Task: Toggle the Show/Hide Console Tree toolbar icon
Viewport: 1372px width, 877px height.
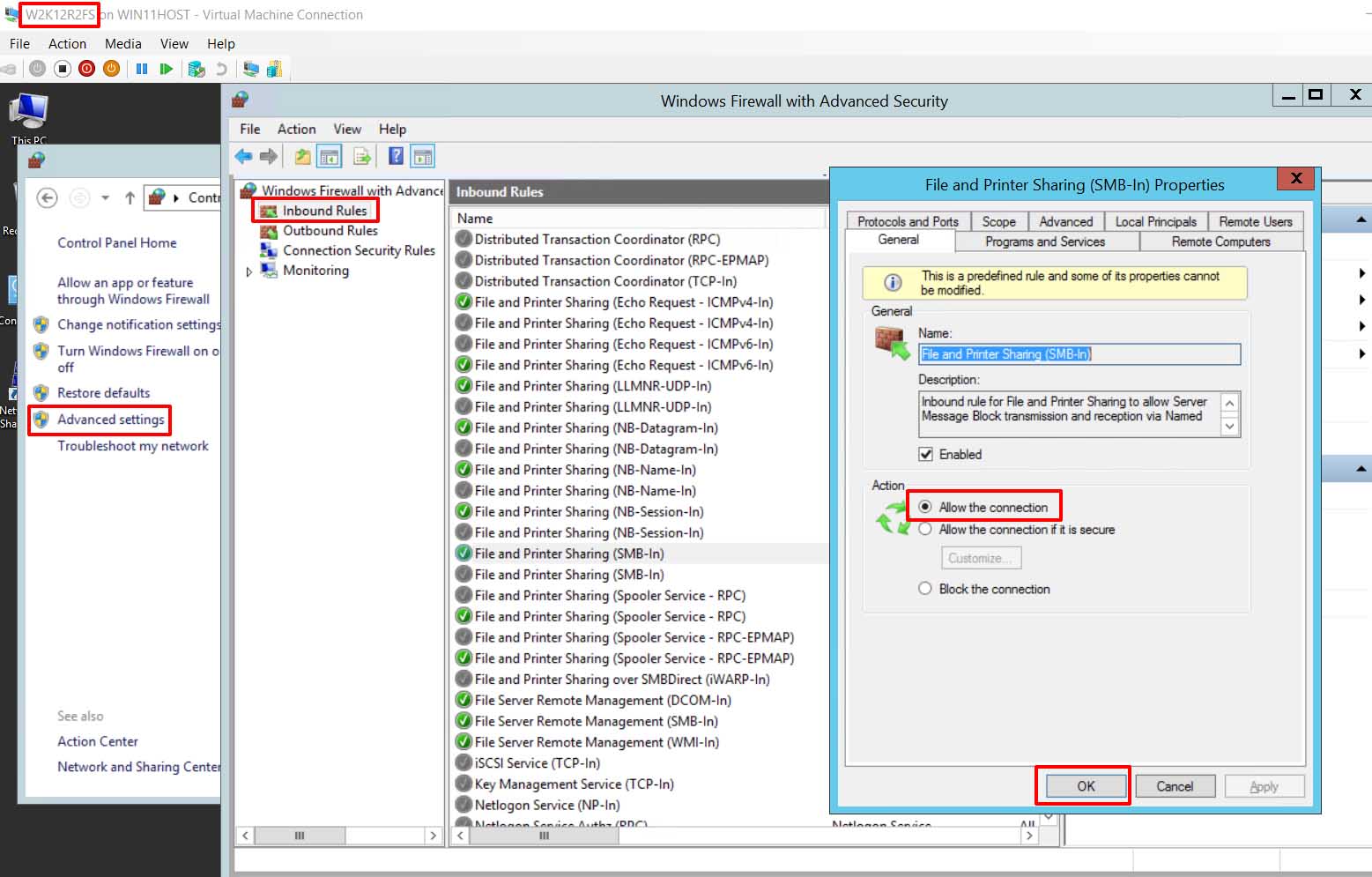Action: [330, 157]
